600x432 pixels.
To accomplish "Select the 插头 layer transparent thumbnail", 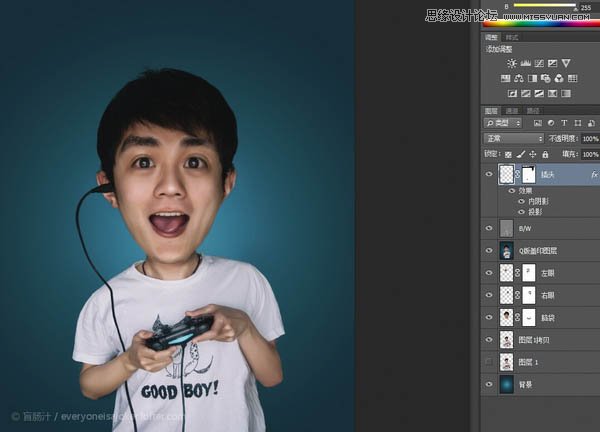I will (x=507, y=174).
